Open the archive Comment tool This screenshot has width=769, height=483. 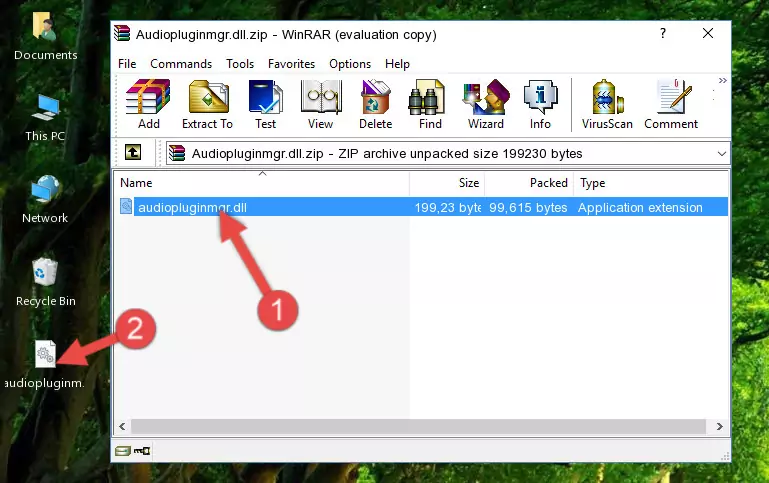click(671, 104)
